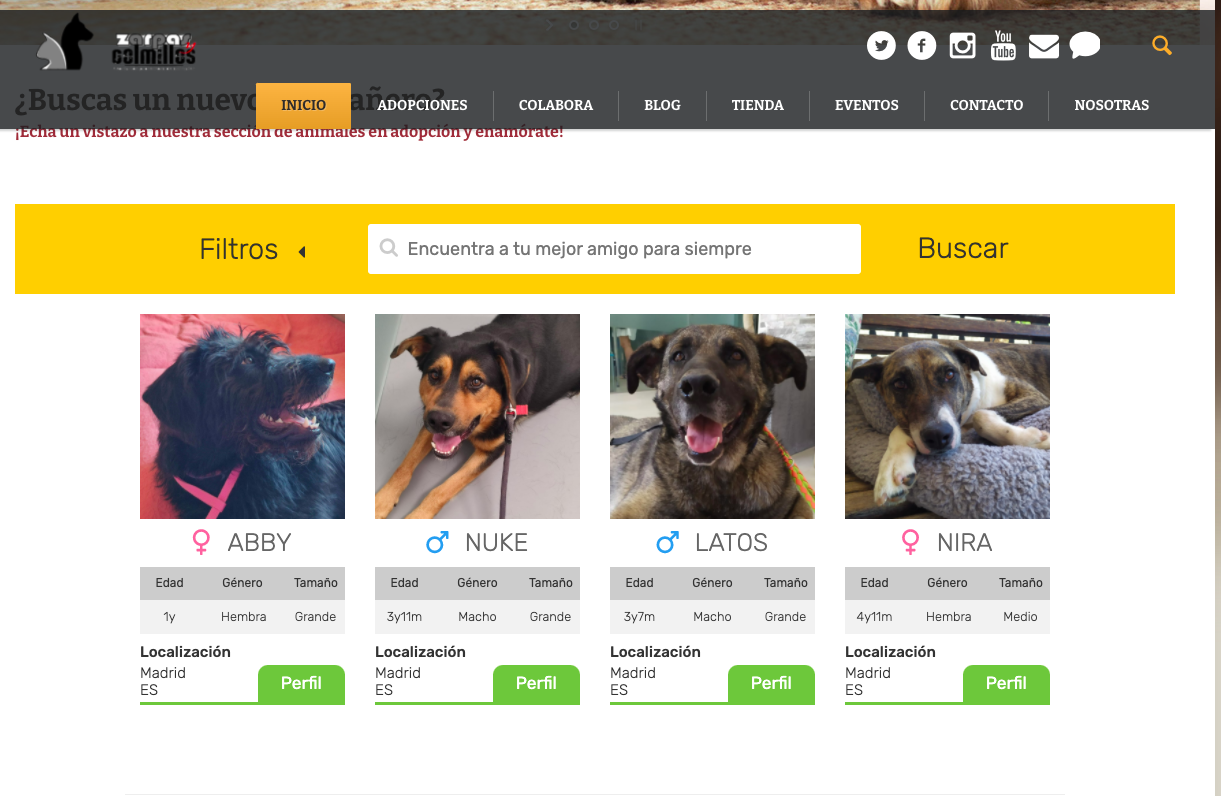Click the 'Tamaño' header in Abby's card
The image size is (1221, 796).
point(315,583)
